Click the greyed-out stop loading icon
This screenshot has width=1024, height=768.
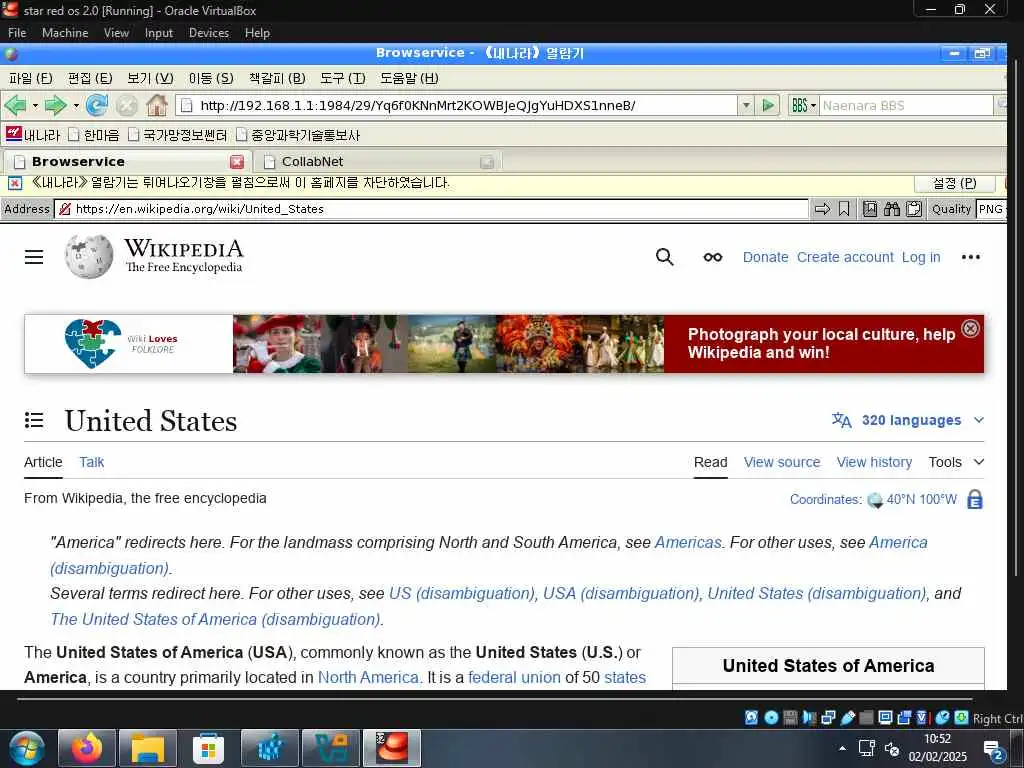pyautogui.click(x=127, y=105)
